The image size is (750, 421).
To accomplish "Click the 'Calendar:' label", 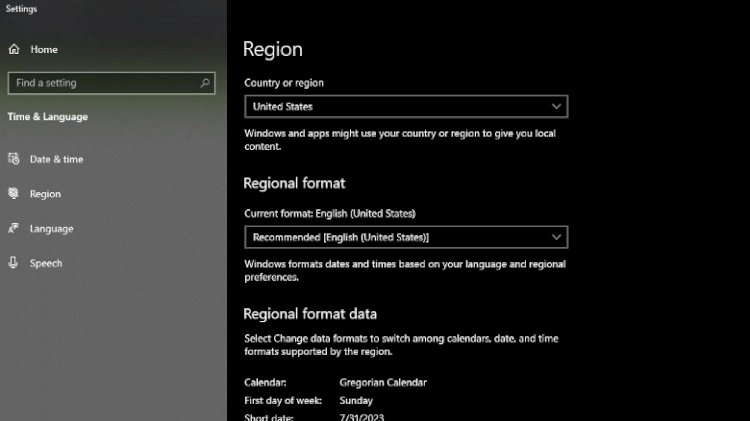I will (265, 382).
